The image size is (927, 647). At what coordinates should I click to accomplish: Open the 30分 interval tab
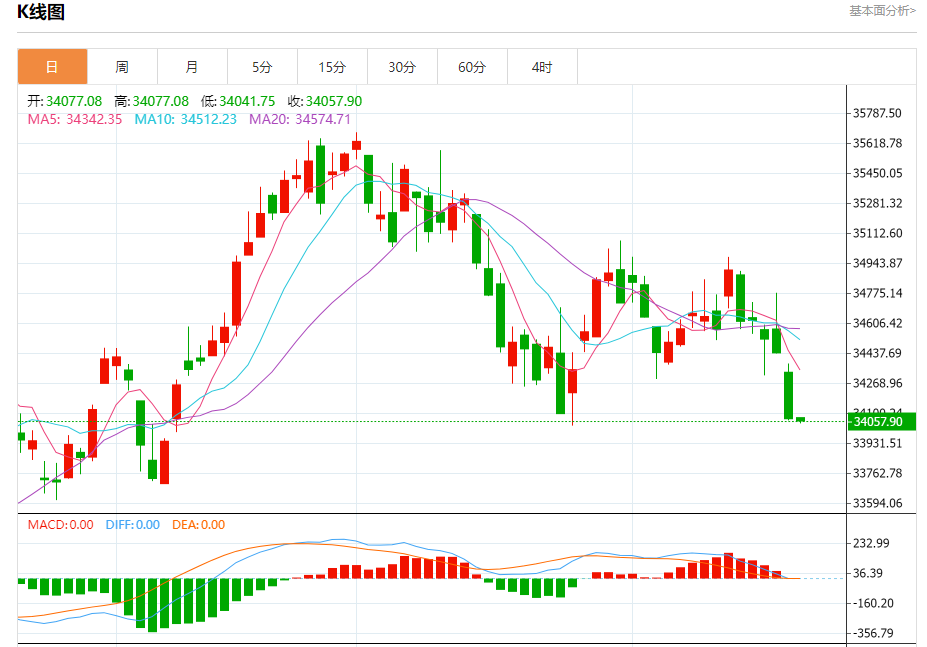click(402, 67)
